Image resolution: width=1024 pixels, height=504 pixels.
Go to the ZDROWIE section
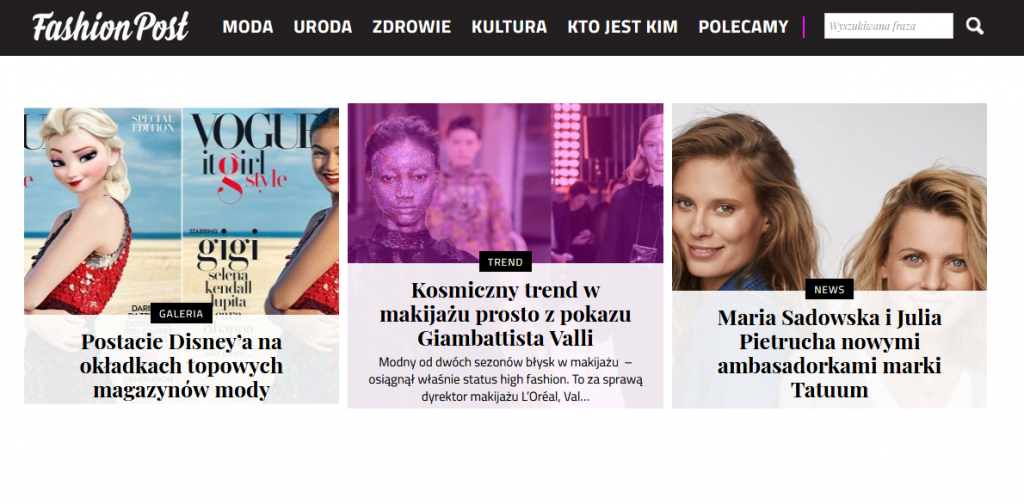[x=411, y=27]
